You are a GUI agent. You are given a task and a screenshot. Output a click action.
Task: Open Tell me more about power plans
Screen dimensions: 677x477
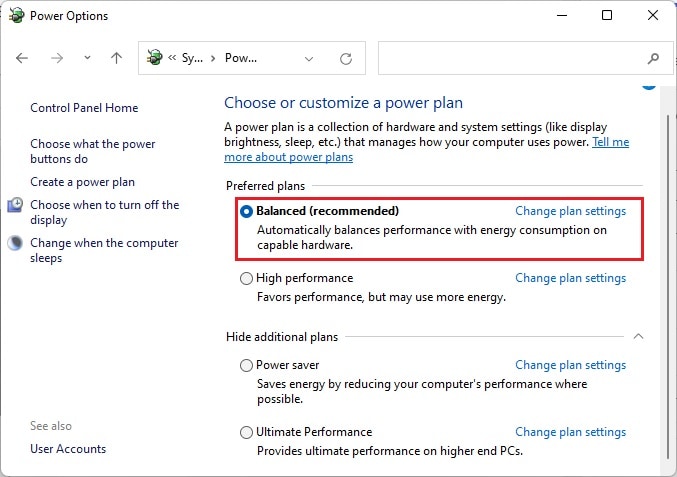click(288, 157)
